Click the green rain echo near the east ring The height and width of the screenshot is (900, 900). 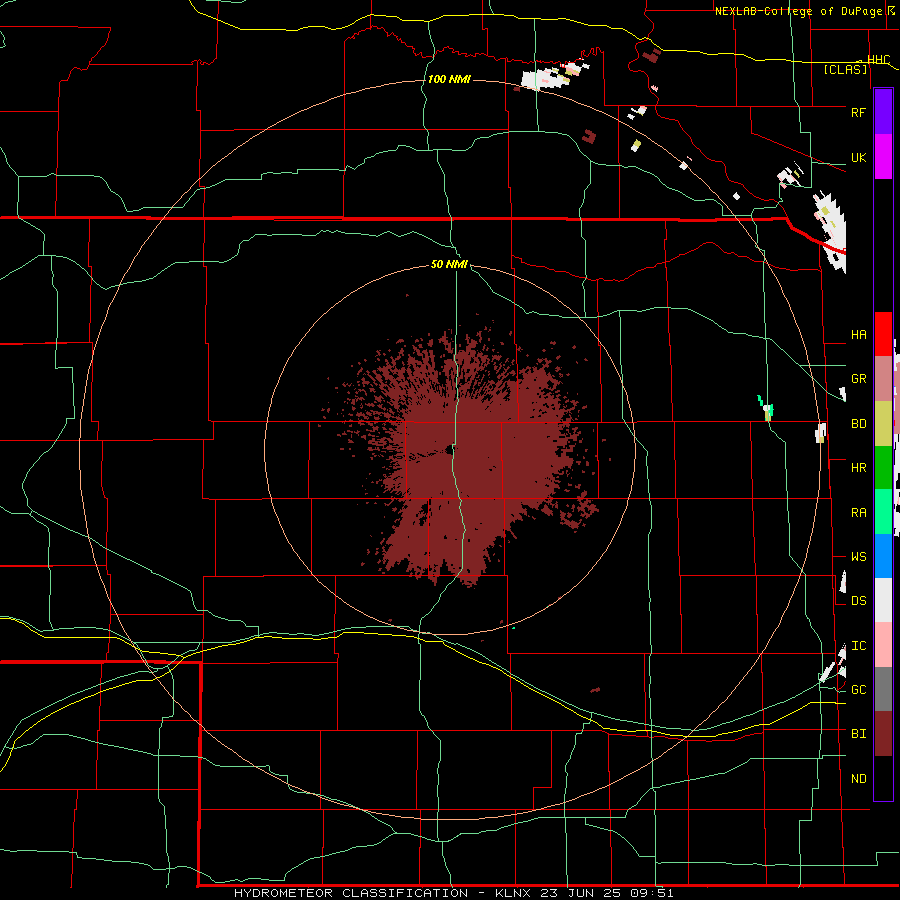pyautogui.click(x=766, y=408)
